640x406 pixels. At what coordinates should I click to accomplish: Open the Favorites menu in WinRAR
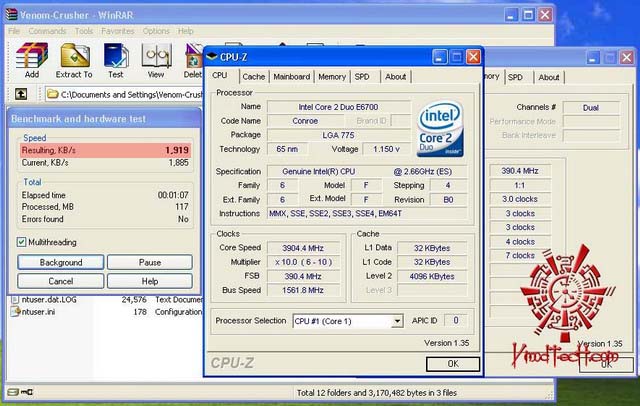point(118,31)
